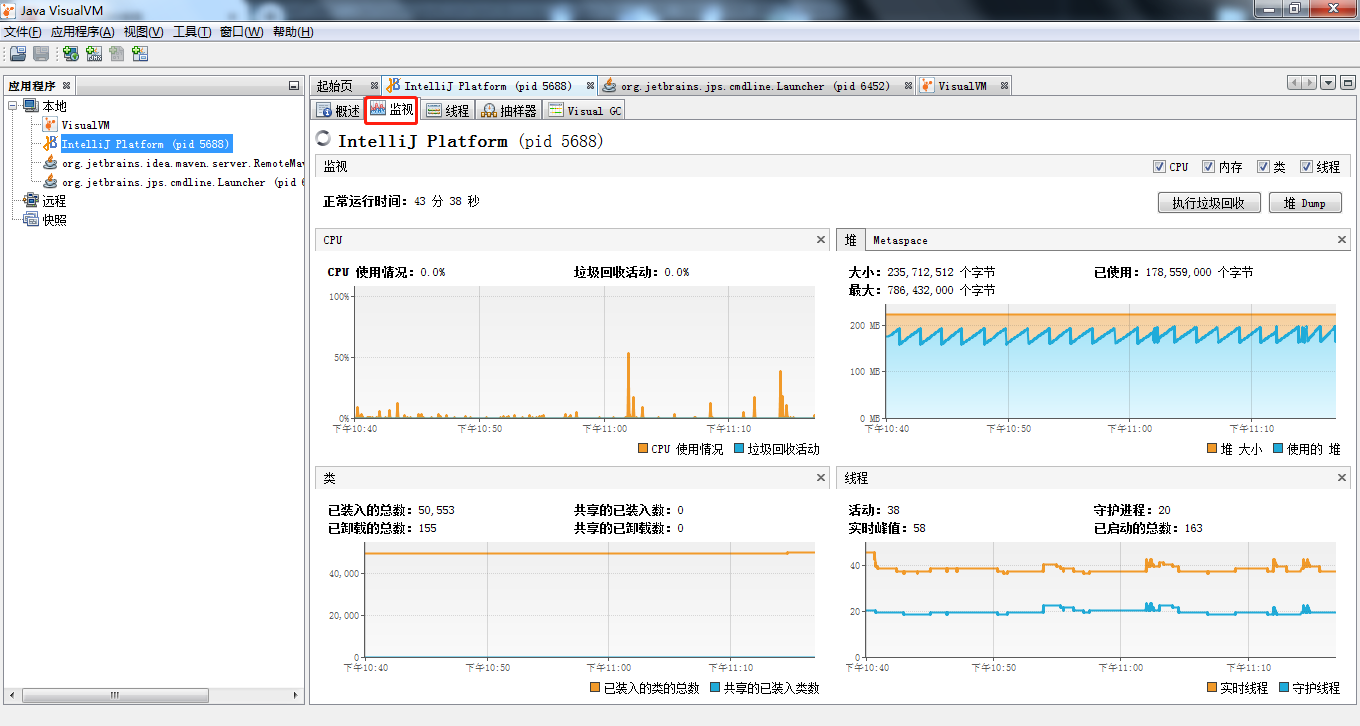Click the Load snapshot toolbar icon
Screen dimensions: 1360x726
(x=18, y=54)
